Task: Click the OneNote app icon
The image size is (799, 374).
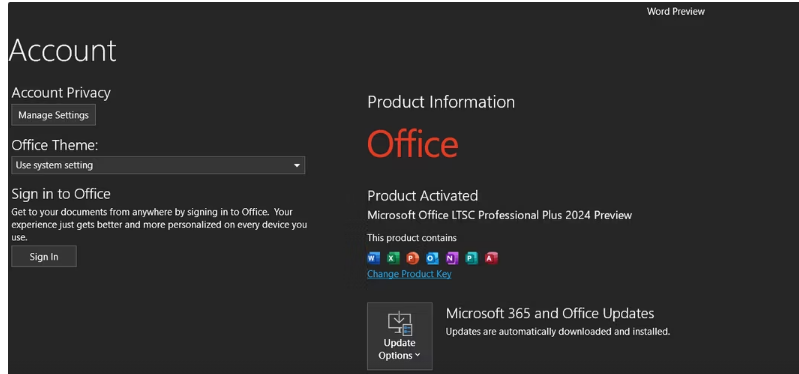Action: point(452,258)
